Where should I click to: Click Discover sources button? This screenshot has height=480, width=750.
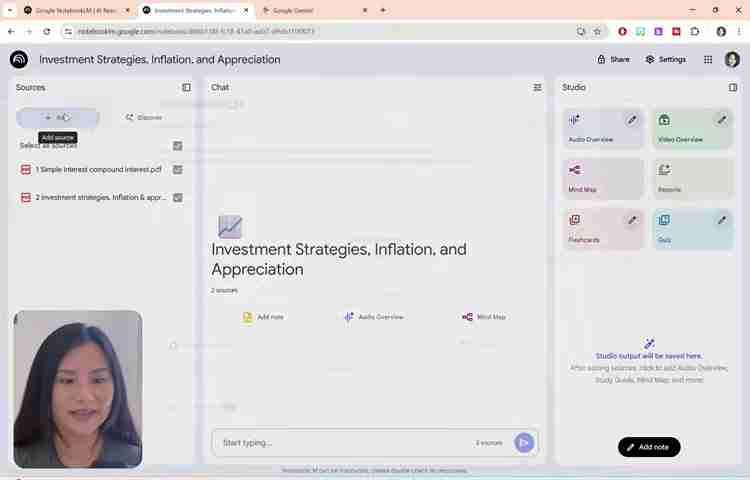[143, 118]
